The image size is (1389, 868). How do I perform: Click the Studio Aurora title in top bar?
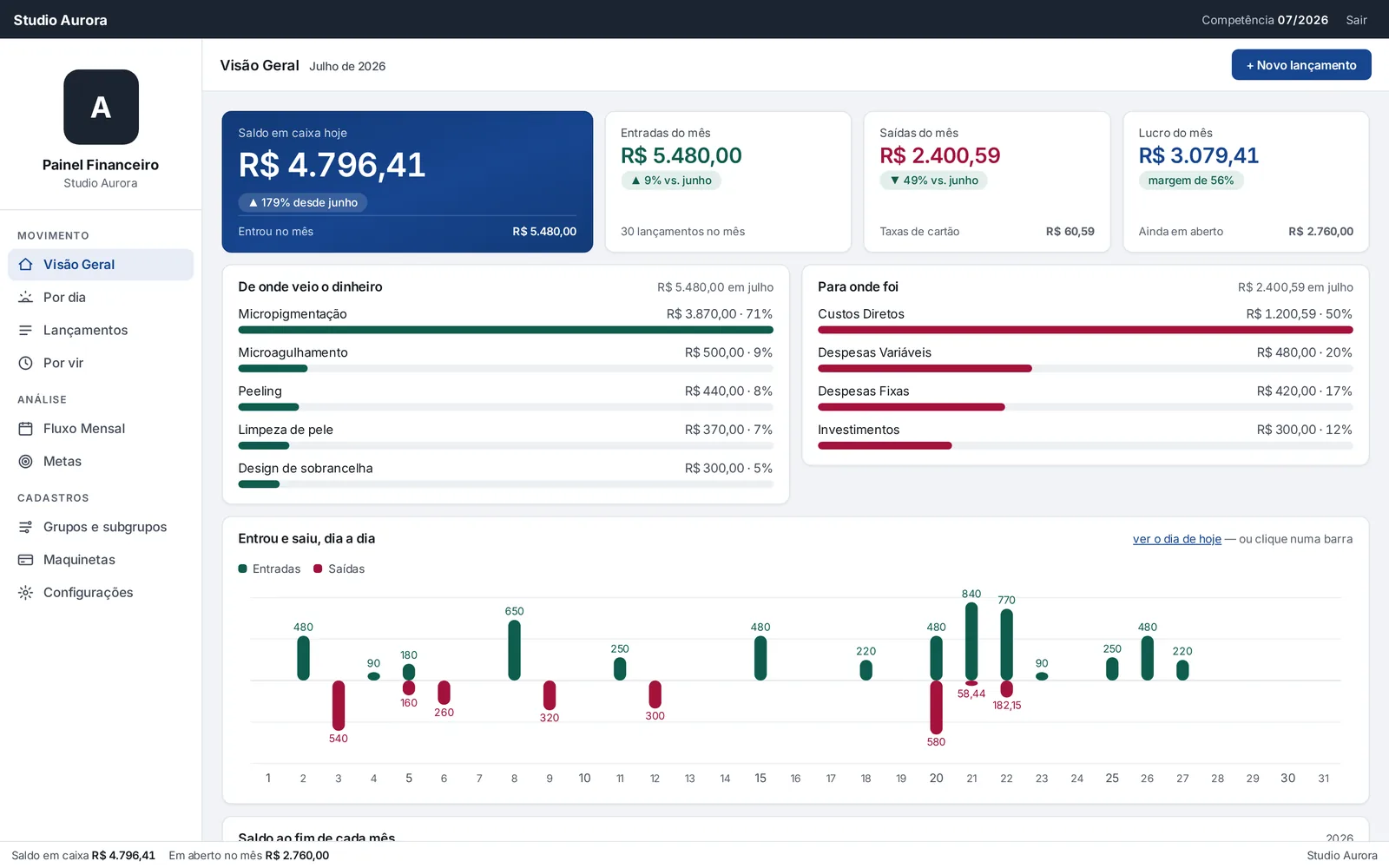[60, 20]
